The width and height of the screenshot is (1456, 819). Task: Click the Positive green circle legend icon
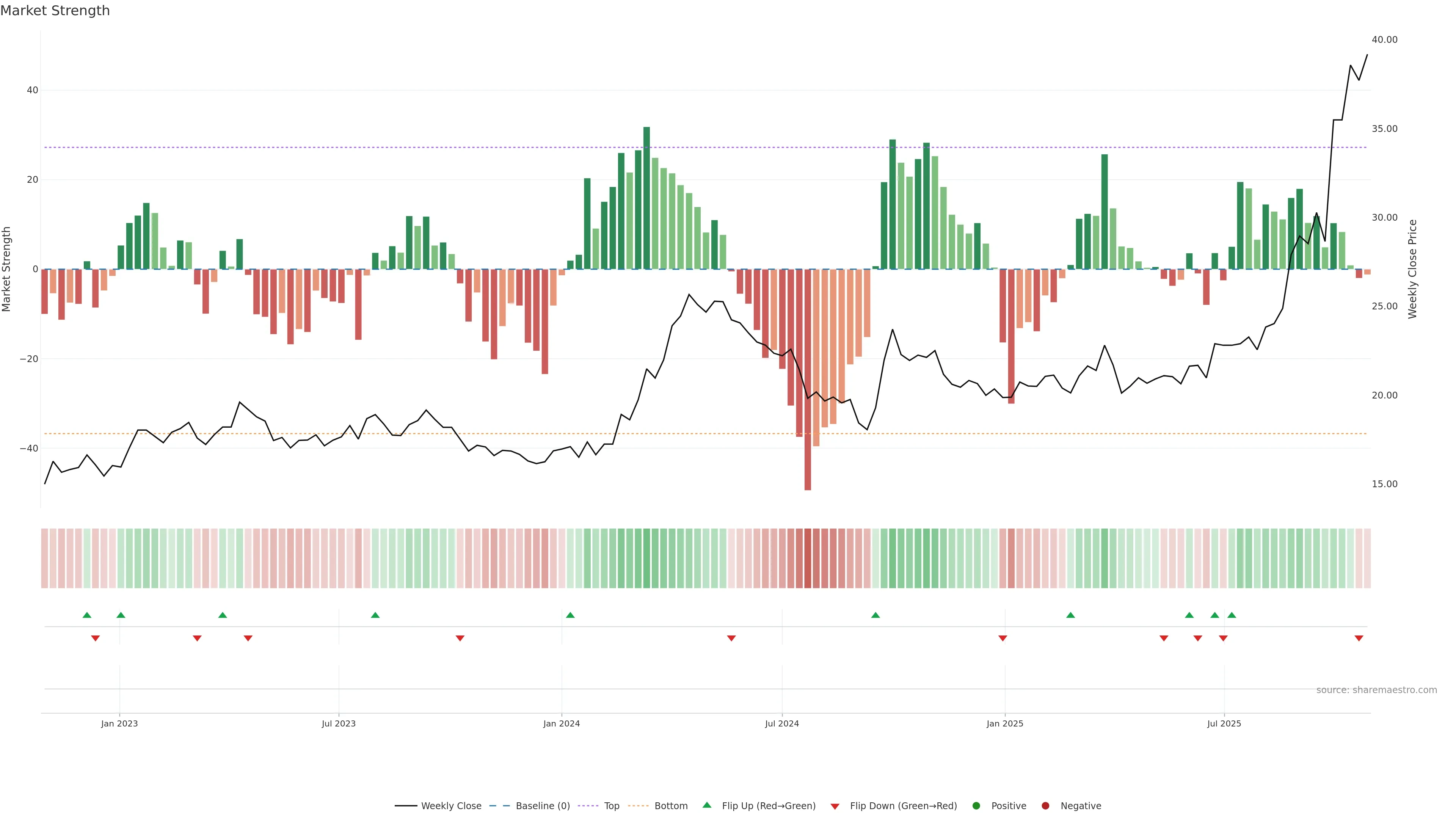pos(976,805)
